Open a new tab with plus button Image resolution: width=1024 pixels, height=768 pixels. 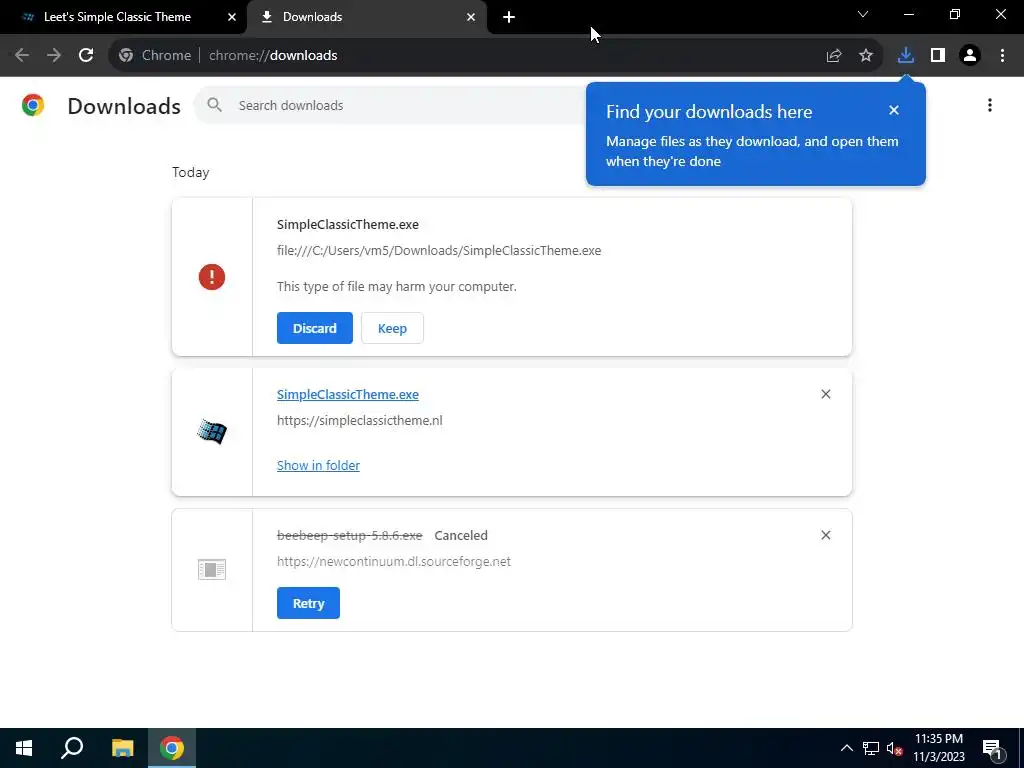509,17
